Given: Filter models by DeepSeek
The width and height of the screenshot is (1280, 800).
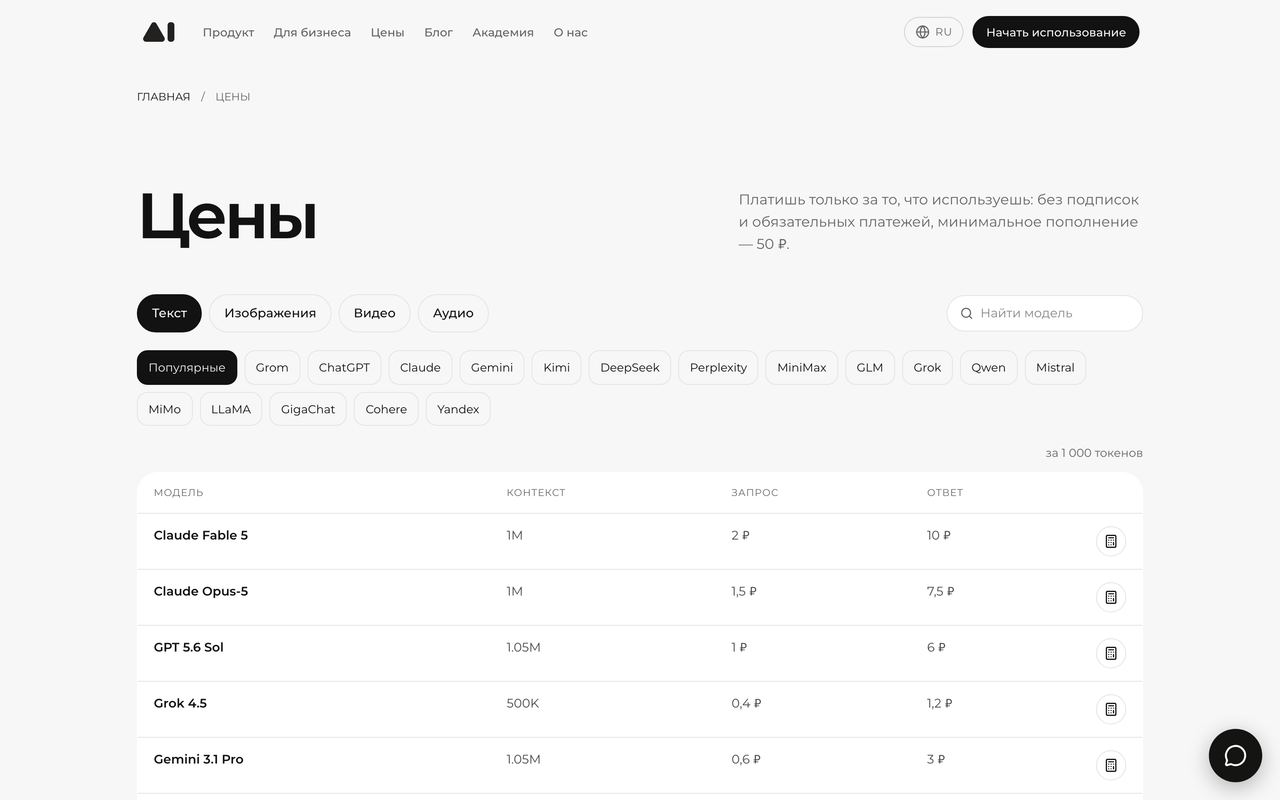Looking at the screenshot, I should pos(630,367).
